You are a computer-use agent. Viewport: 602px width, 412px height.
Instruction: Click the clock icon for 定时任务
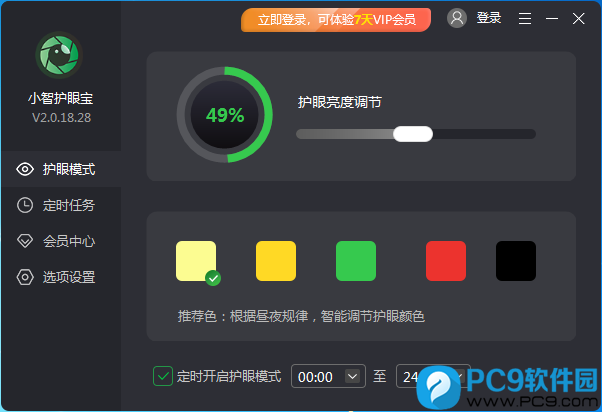25,205
